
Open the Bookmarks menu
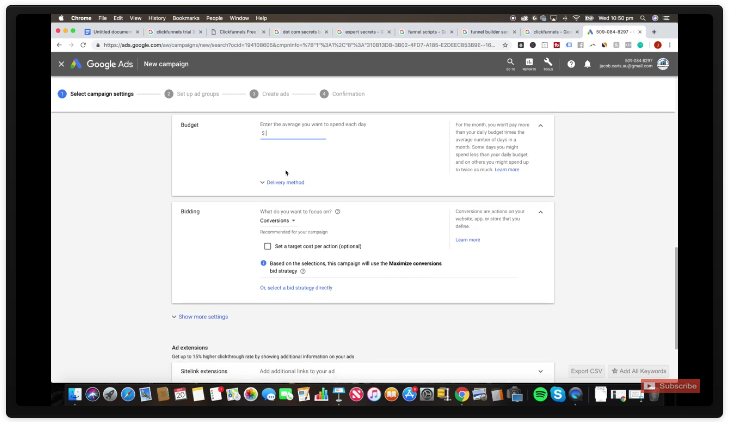(x=186, y=18)
